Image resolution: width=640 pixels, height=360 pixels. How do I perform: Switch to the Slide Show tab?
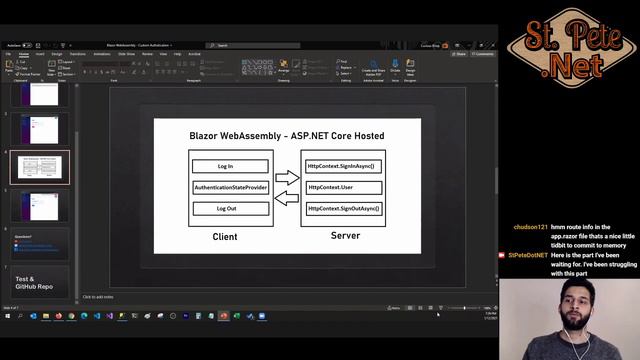click(x=127, y=54)
